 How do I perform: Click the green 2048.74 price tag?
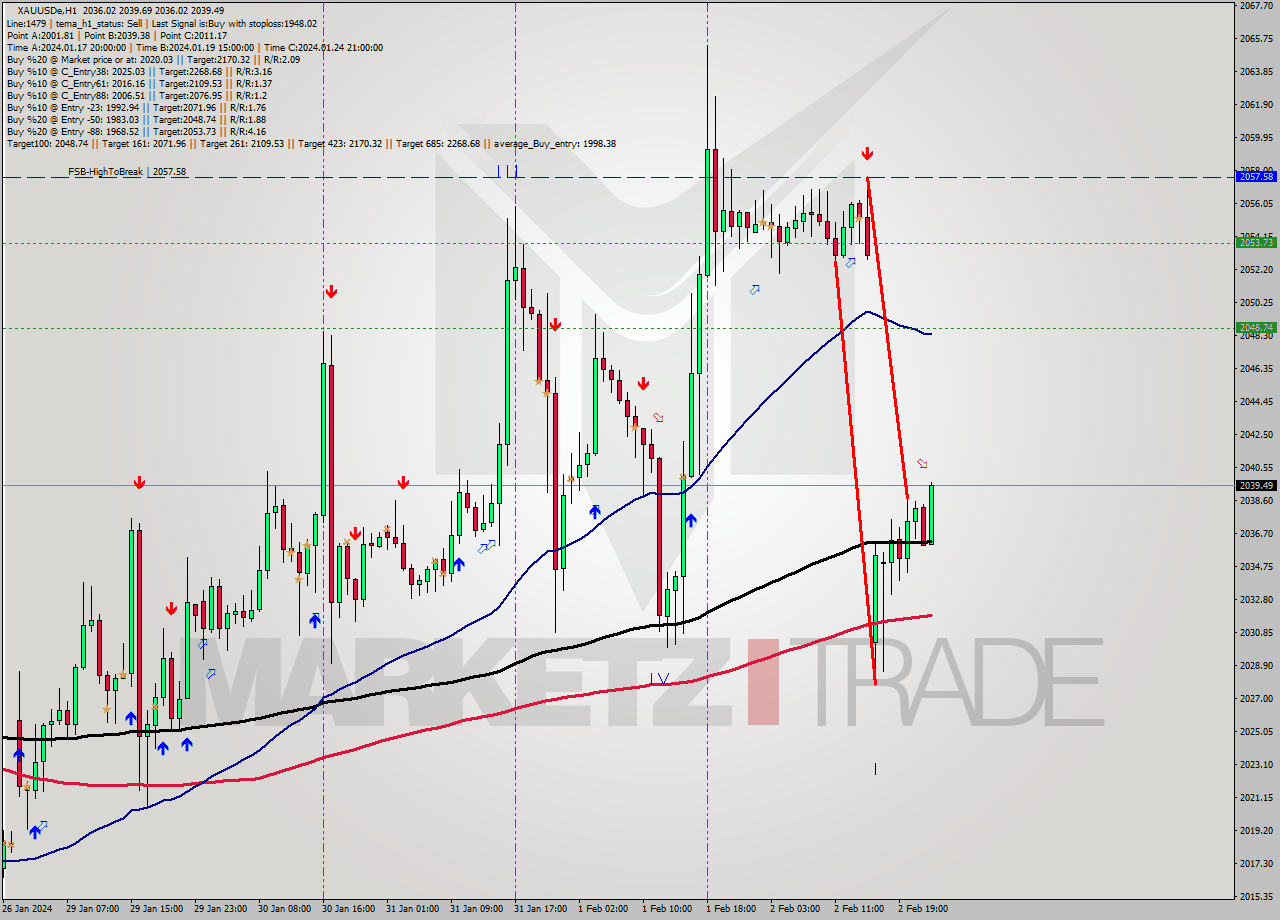click(x=1256, y=327)
